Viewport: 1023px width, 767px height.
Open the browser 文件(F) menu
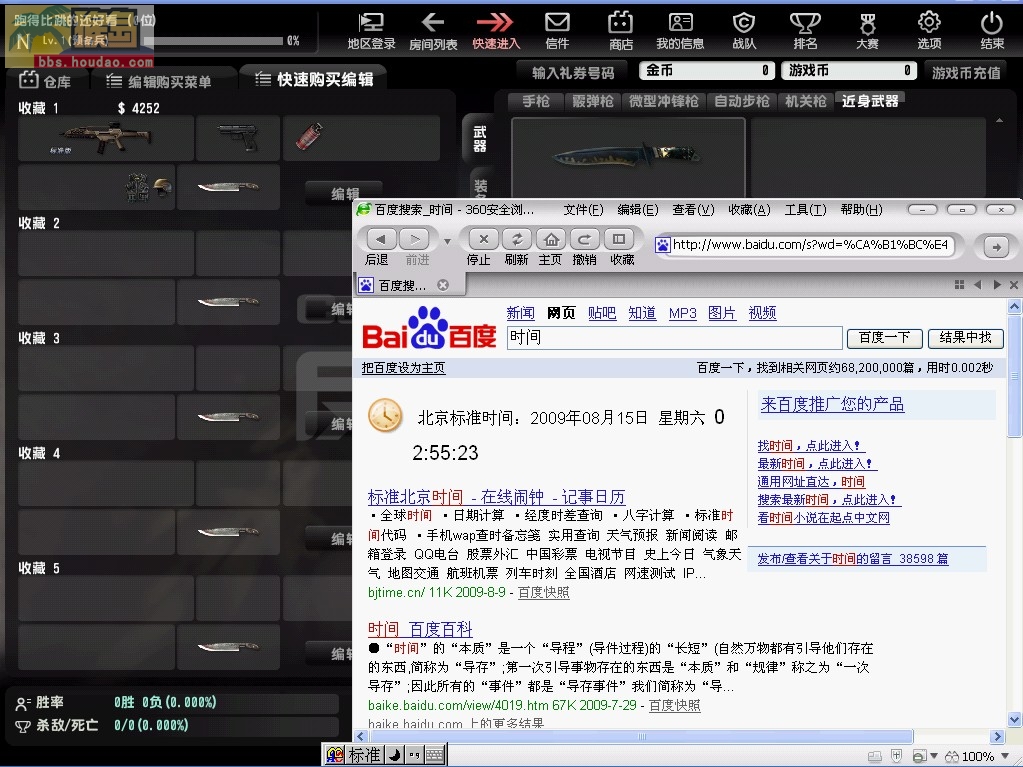[x=583, y=209]
